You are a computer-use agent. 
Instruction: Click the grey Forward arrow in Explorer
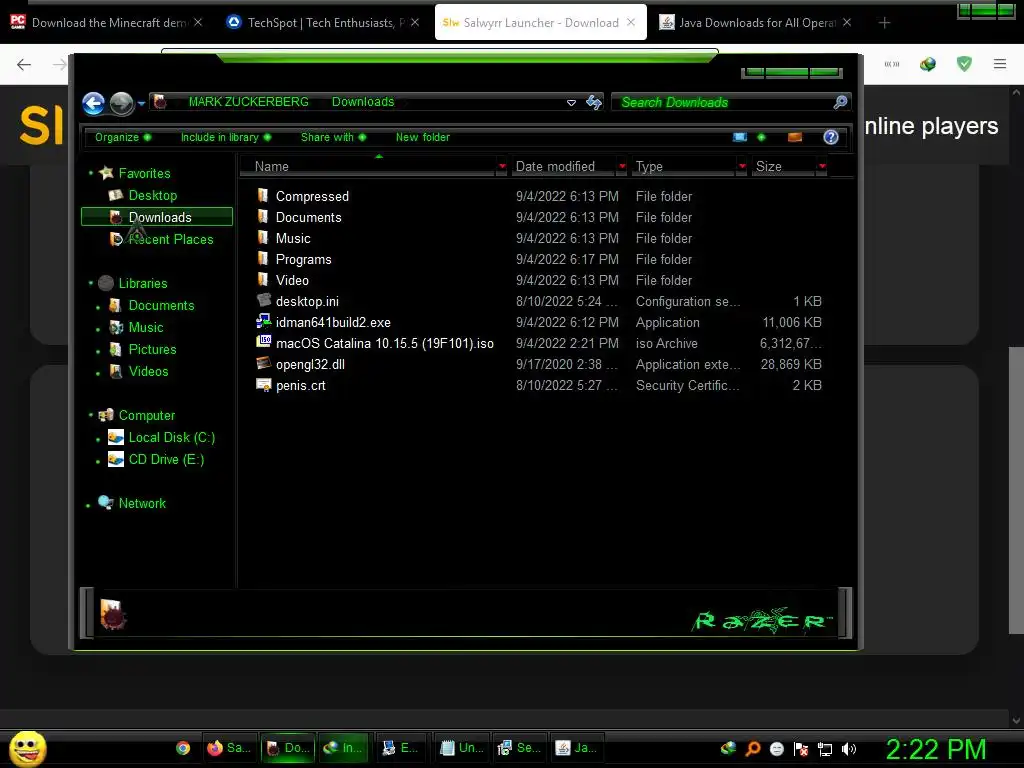click(x=121, y=103)
